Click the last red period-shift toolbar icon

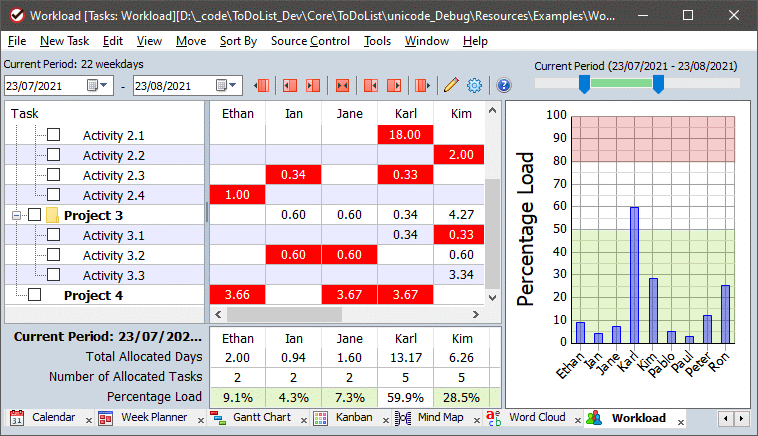click(x=422, y=86)
